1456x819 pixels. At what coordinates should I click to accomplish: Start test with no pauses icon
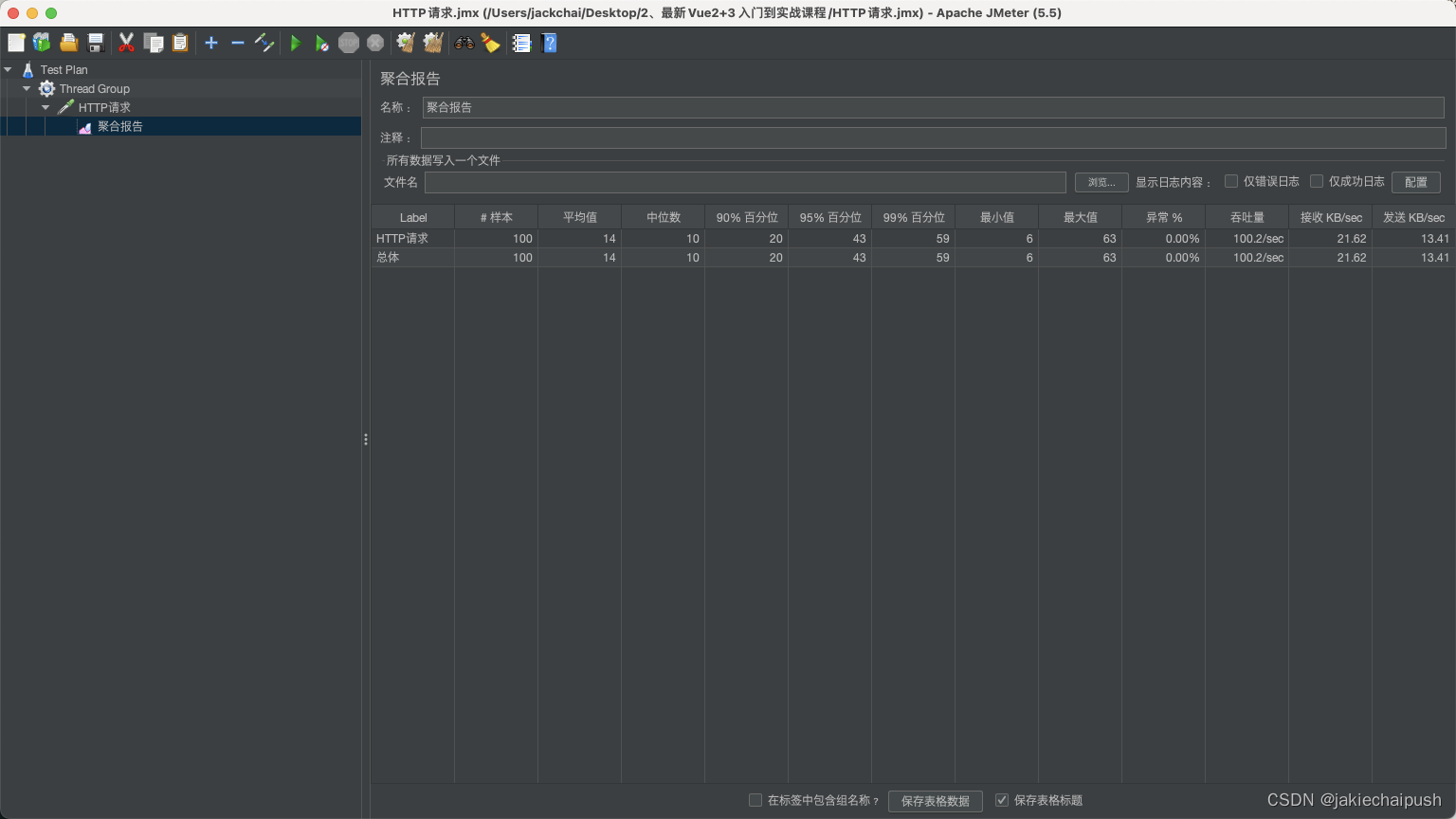322,43
